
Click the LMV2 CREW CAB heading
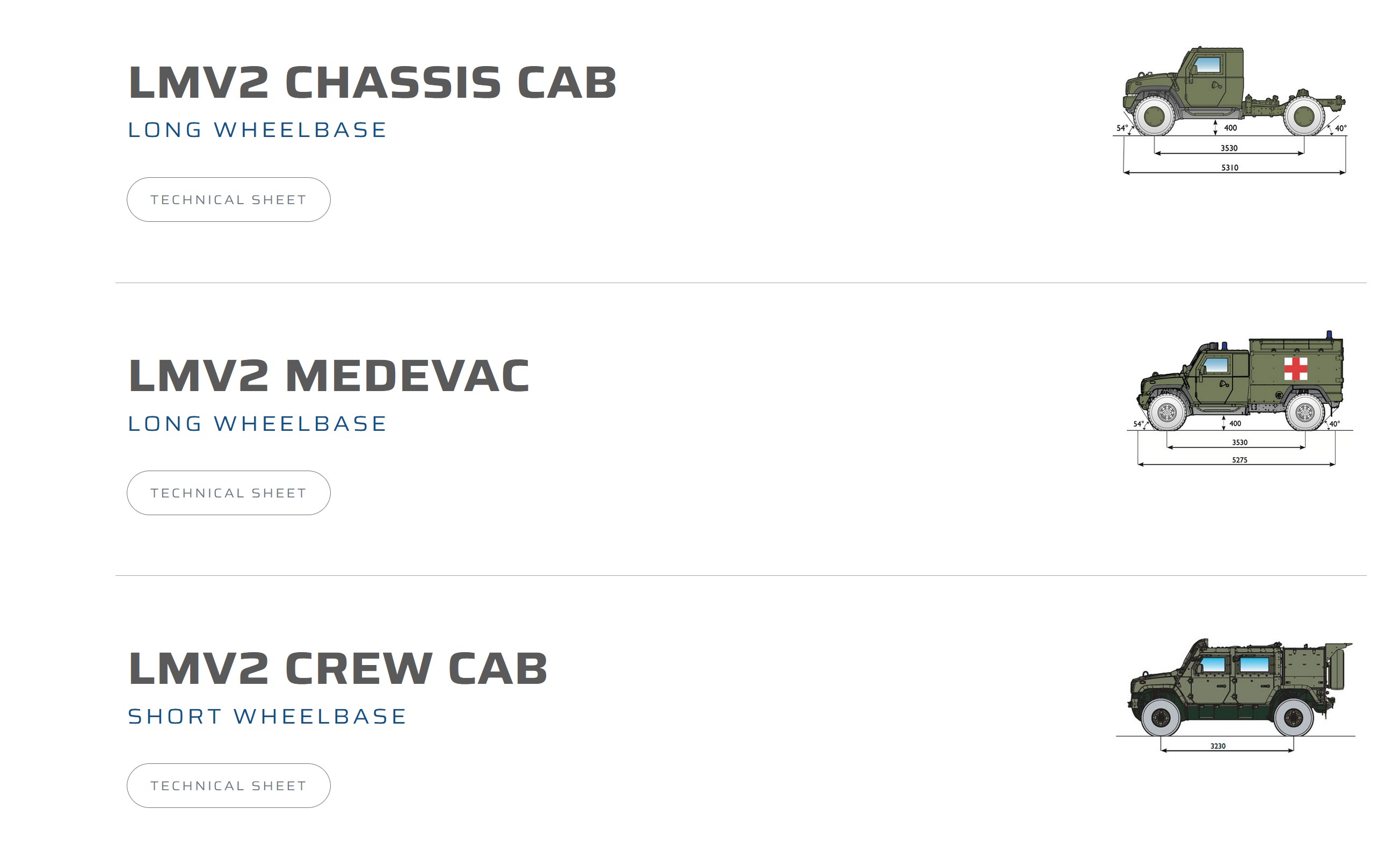(x=338, y=668)
